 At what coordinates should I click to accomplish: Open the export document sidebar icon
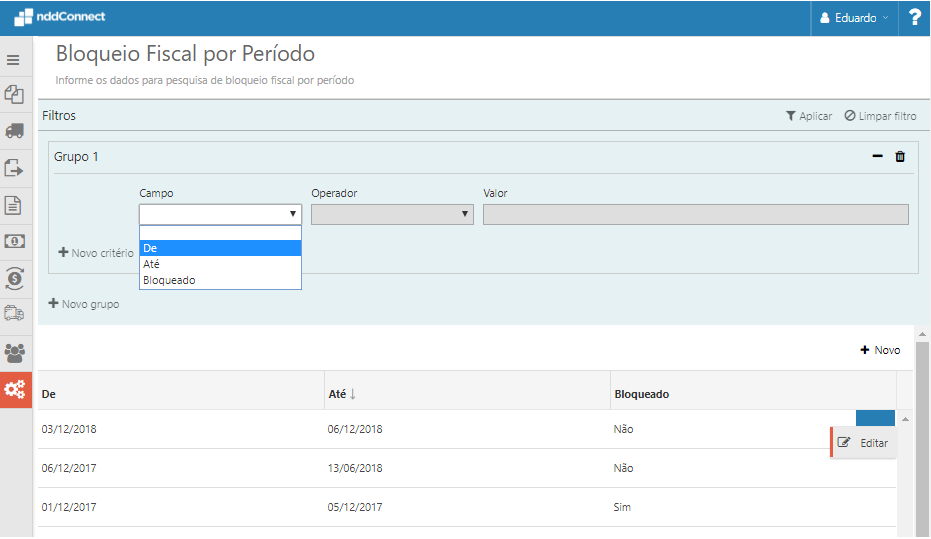tap(14, 168)
